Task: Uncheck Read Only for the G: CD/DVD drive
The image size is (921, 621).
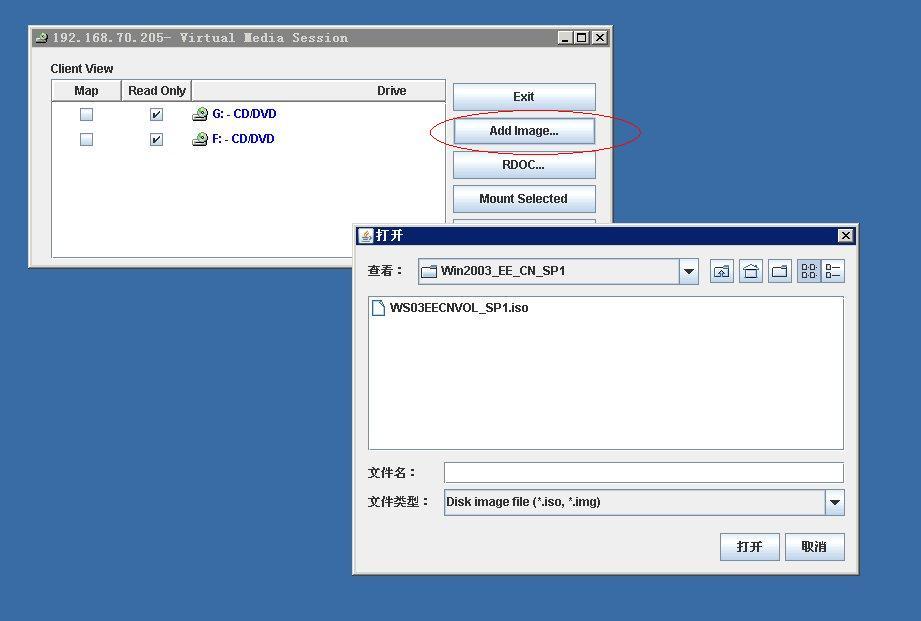Action: point(156,113)
